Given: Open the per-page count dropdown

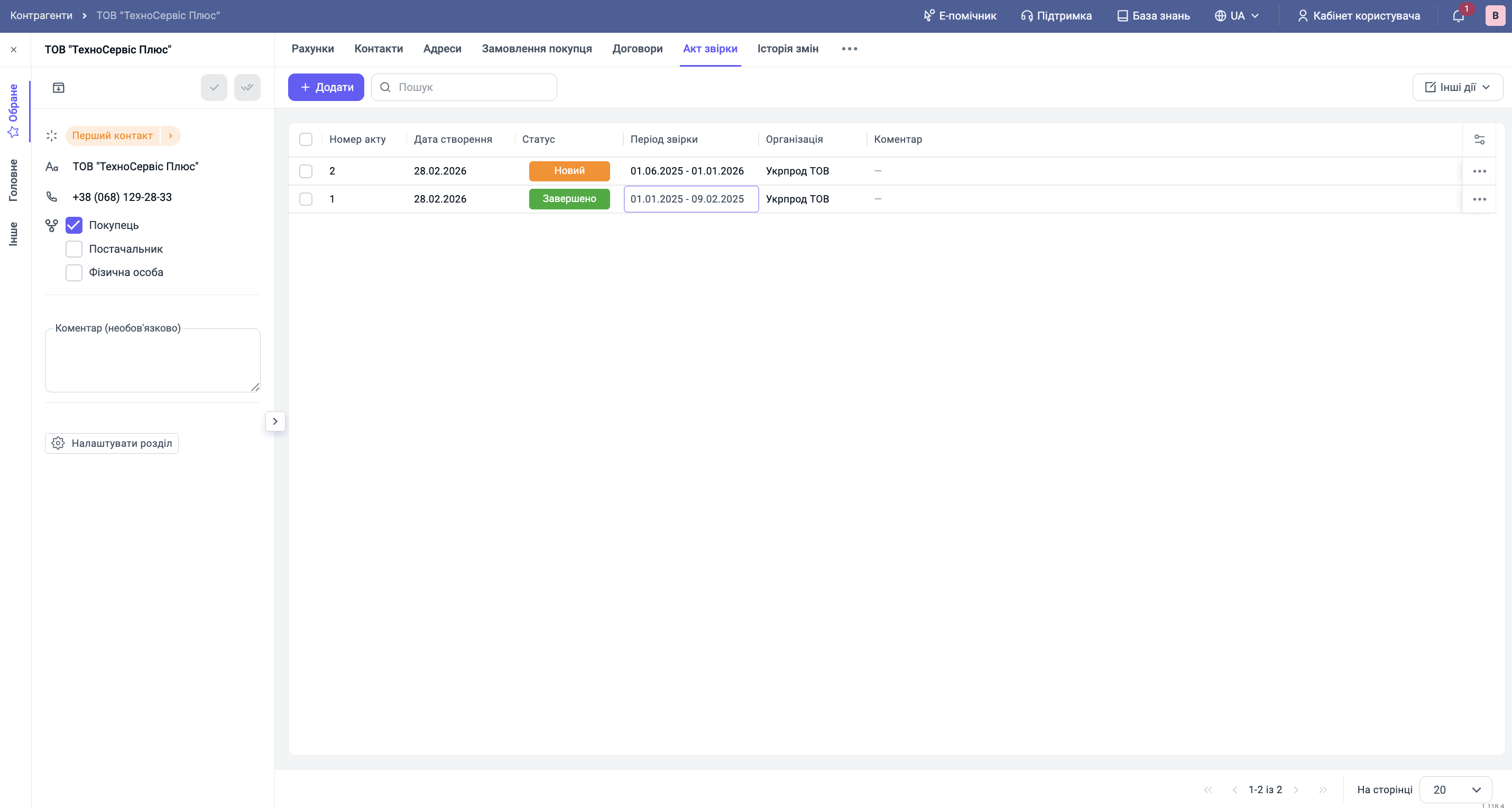Looking at the screenshot, I should coord(1455,789).
